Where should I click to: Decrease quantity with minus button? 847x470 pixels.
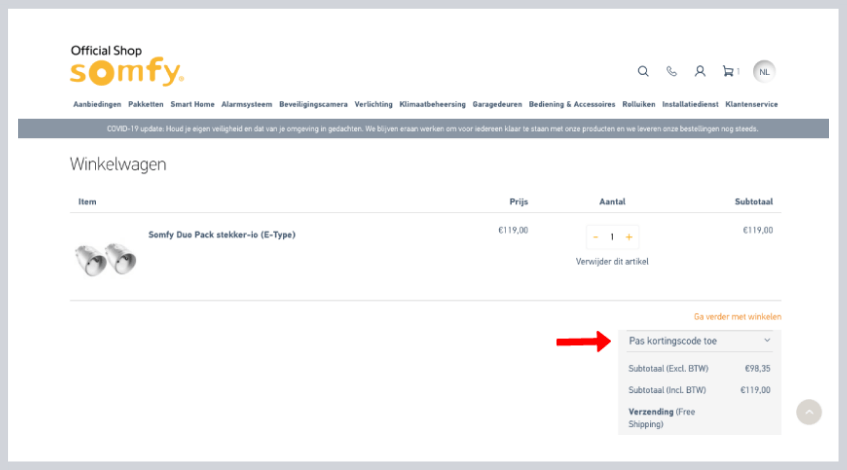595,237
